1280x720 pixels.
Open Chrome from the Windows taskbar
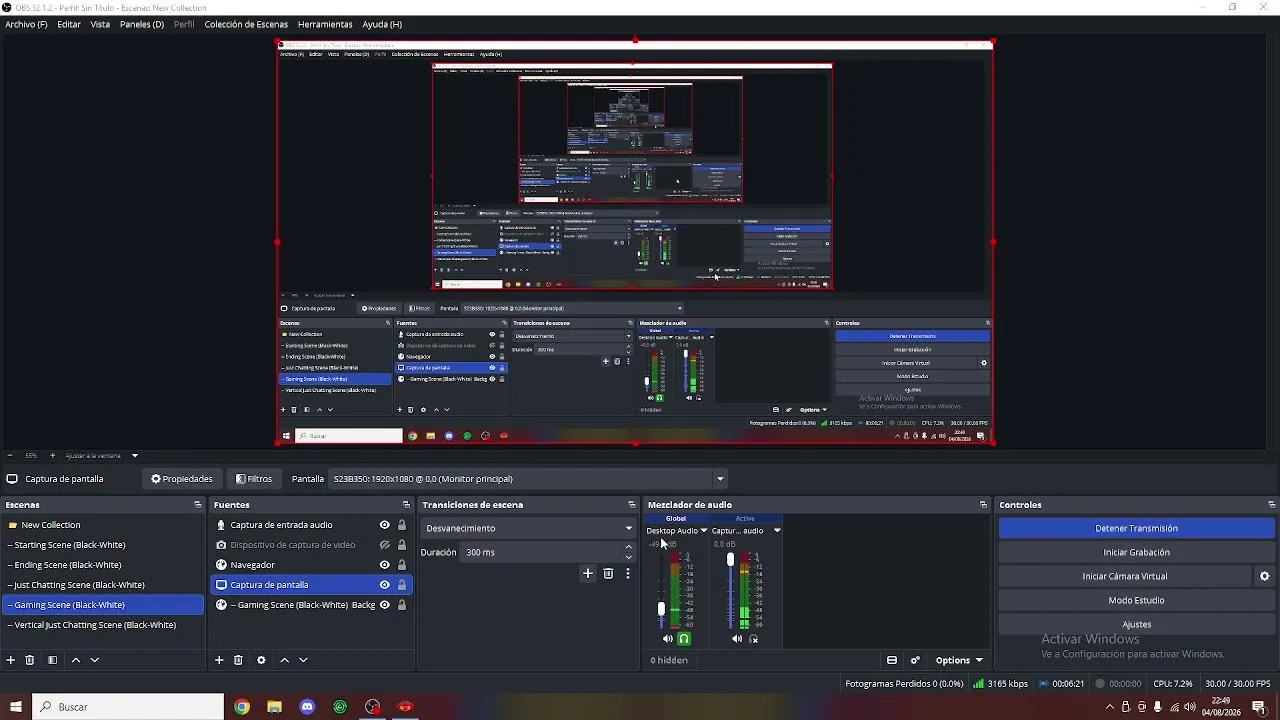click(x=242, y=707)
